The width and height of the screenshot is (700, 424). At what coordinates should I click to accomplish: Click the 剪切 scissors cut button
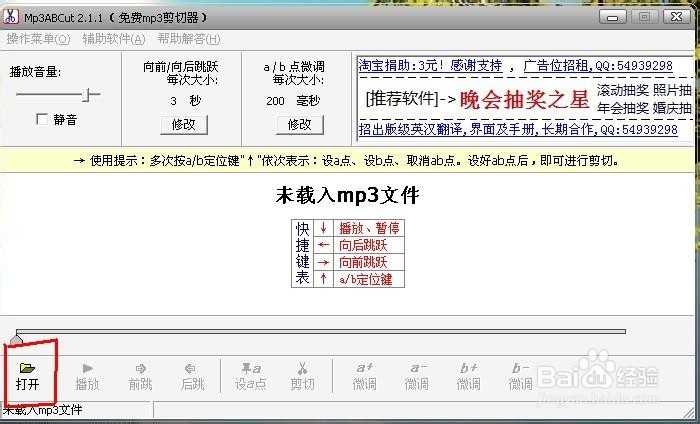[303, 376]
